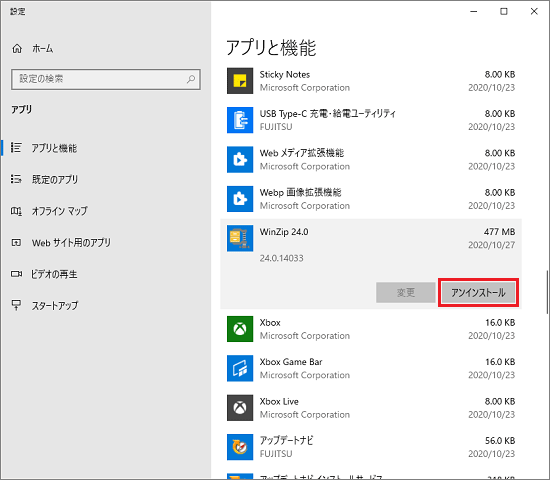
Task: Select the Sticky Notes app name
Action: pyautogui.click(x=284, y=74)
